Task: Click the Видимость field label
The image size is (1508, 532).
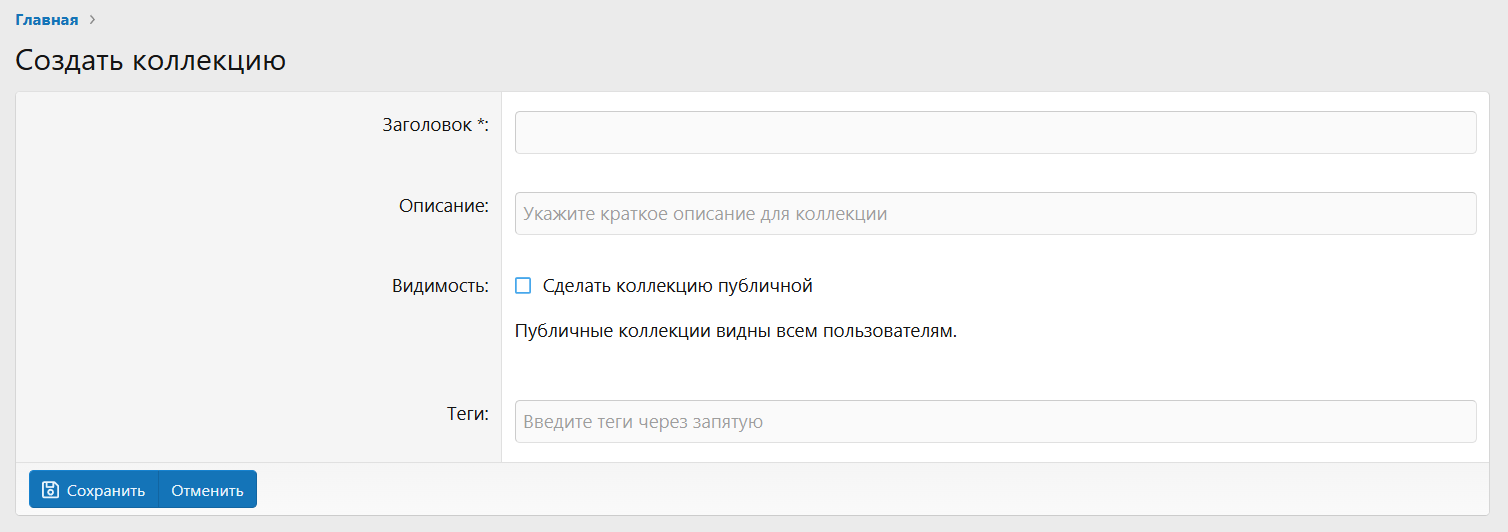Action: 440,286
